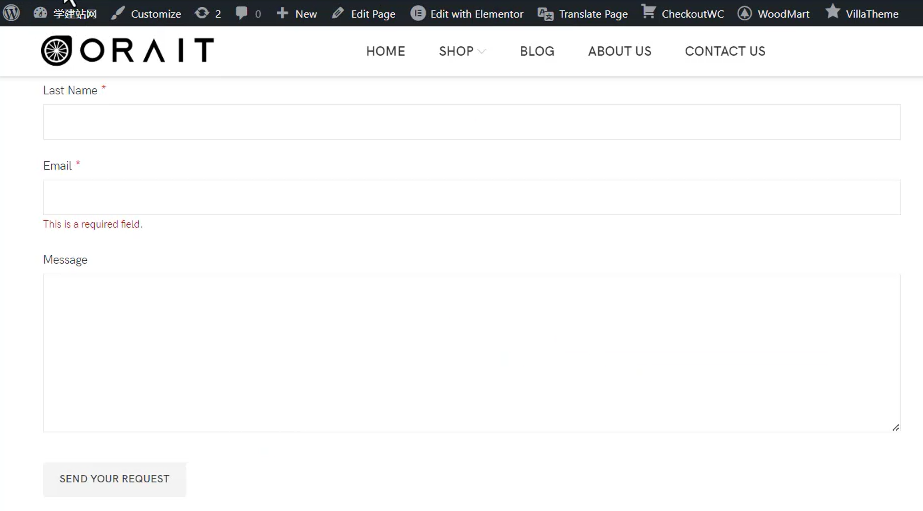
Task: Open WoodMart admin menu
Action: pyautogui.click(x=783, y=14)
